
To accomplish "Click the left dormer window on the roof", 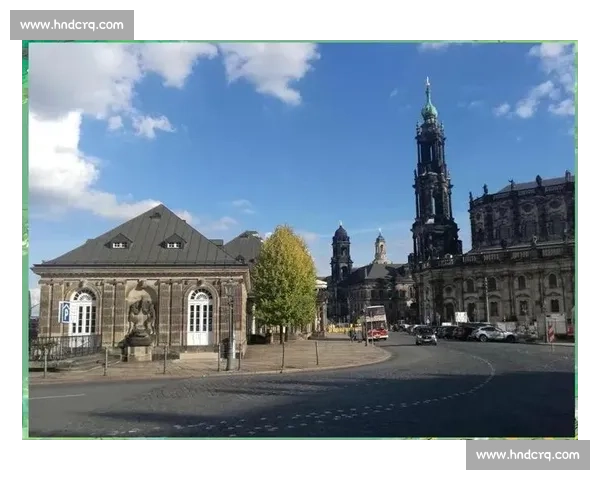I will 119,241.
